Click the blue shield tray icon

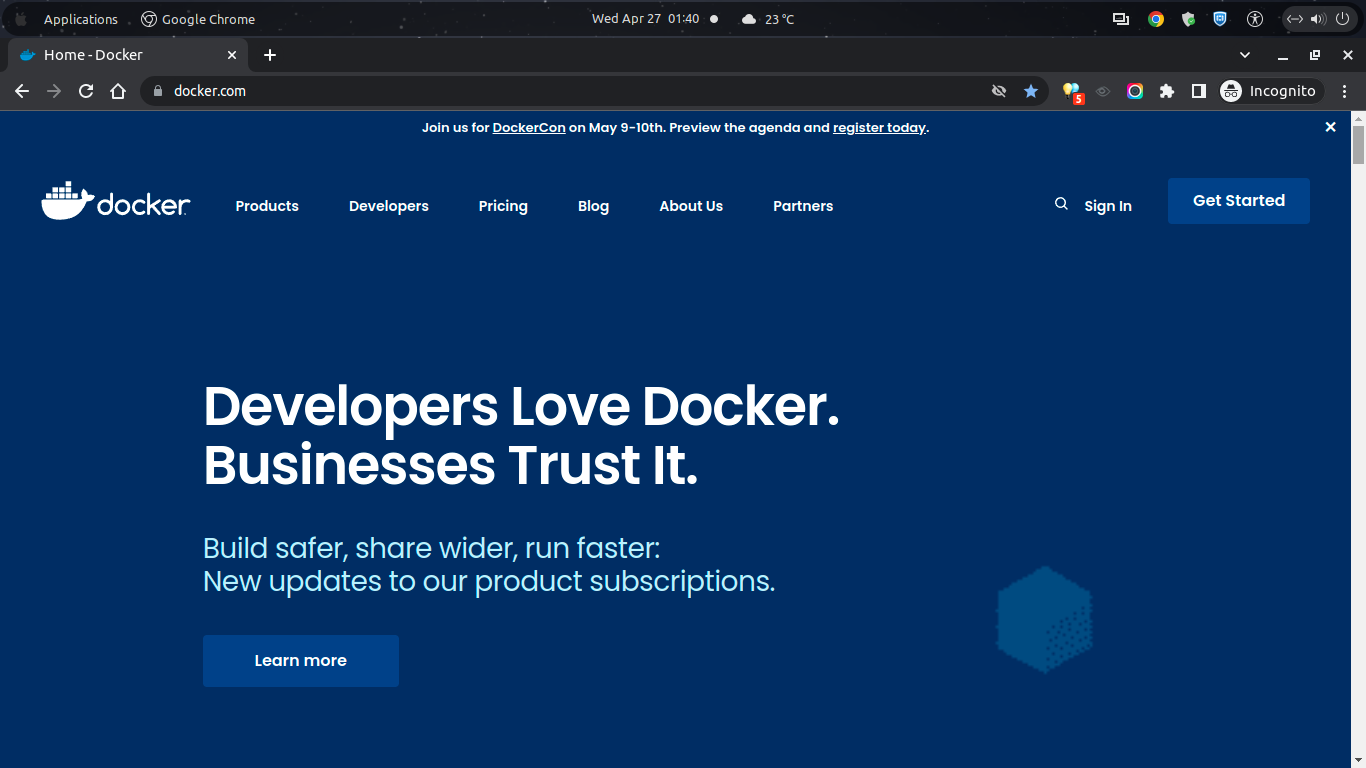pos(1220,19)
